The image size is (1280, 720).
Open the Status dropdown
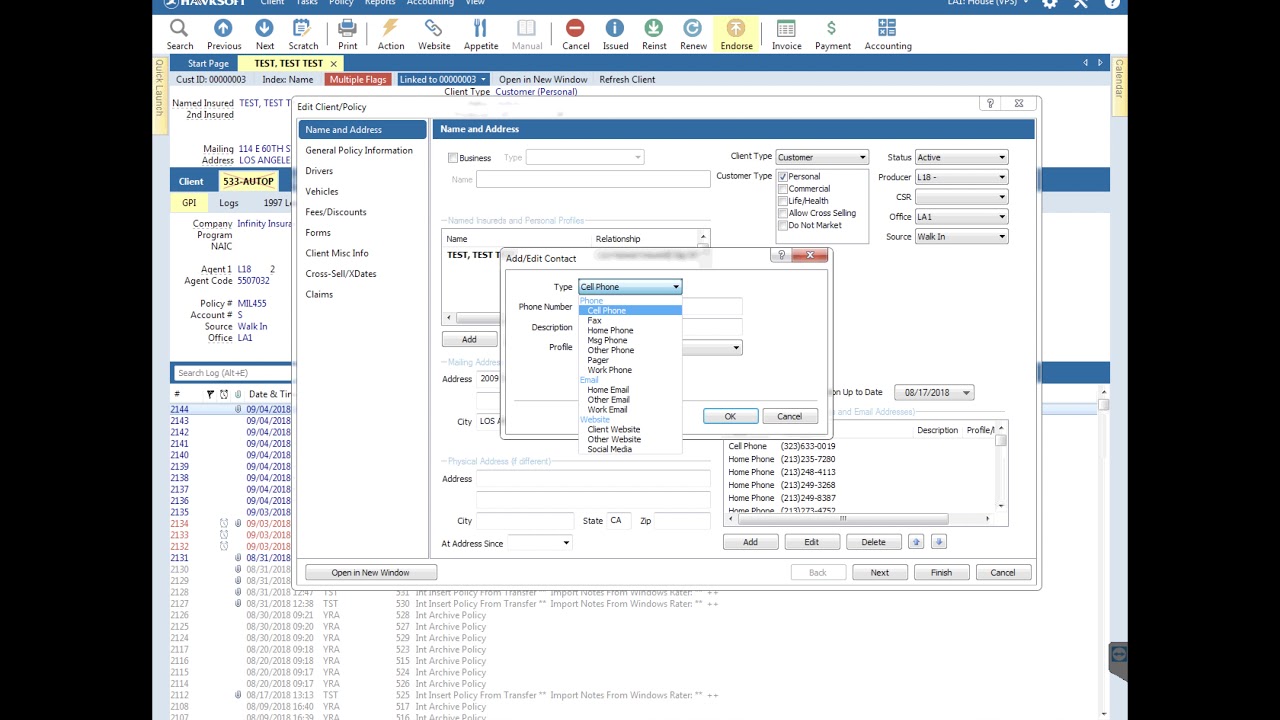click(1001, 157)
